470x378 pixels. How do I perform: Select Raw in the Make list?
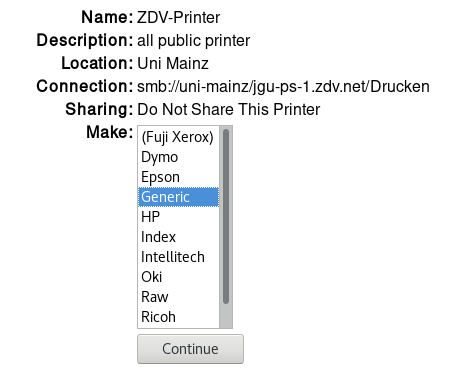179,297
